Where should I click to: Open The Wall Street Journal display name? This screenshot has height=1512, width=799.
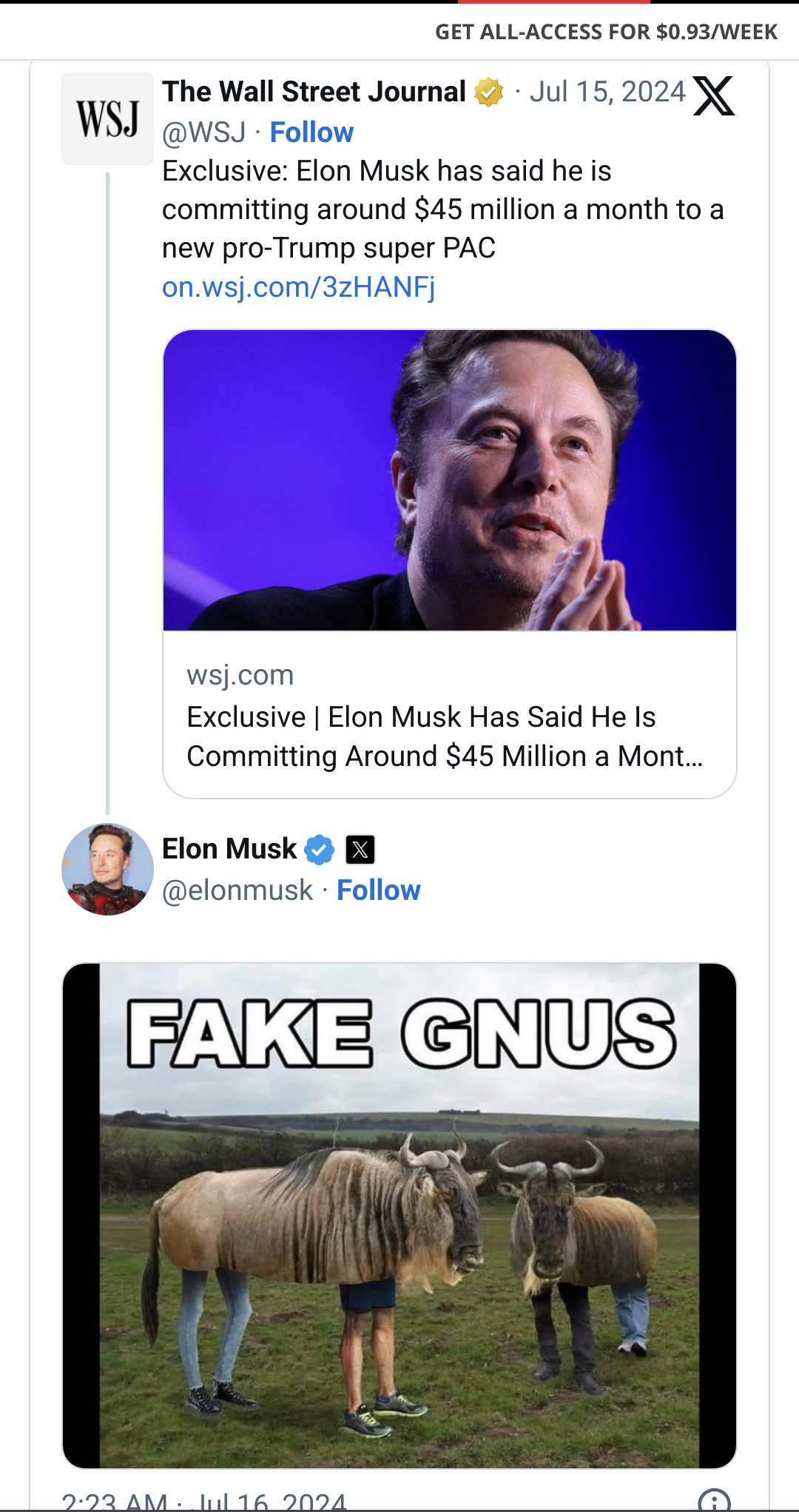314,92
